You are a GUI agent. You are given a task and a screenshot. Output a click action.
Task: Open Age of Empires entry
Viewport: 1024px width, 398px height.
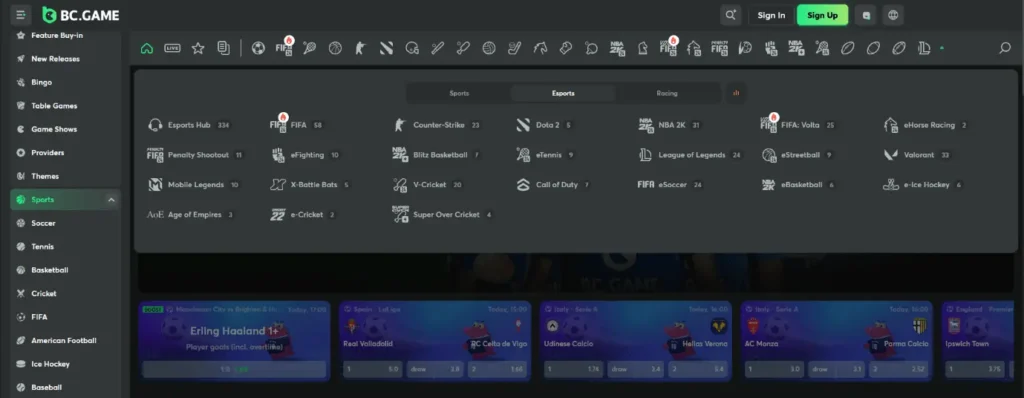point(191,214)
